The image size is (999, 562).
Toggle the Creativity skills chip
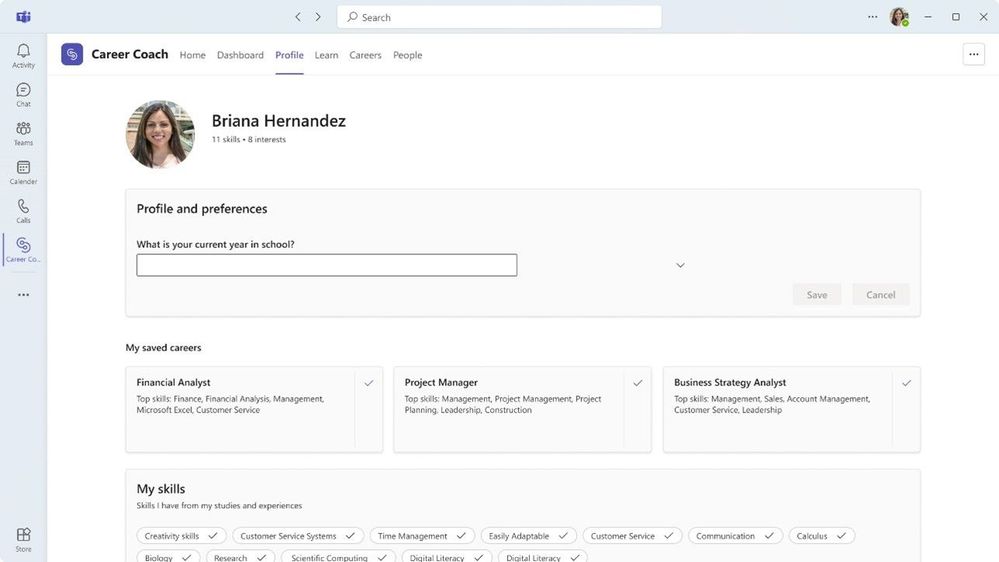(x=181, y=536)
